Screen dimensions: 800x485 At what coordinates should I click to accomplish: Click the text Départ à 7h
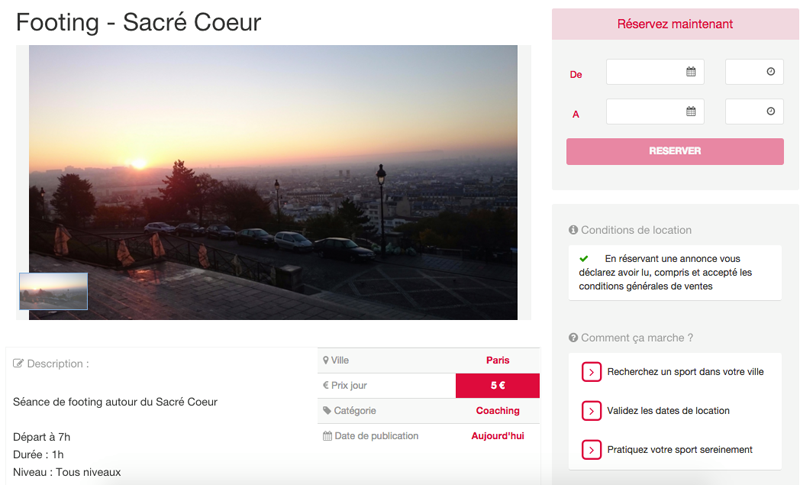[x=42, y=437]
